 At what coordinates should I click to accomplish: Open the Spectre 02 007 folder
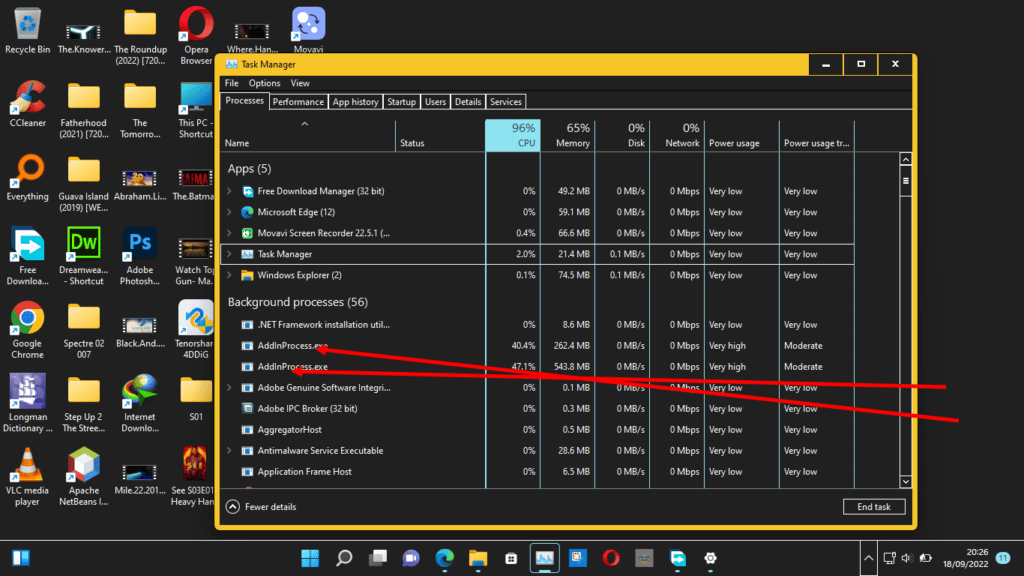click(84, 330)
